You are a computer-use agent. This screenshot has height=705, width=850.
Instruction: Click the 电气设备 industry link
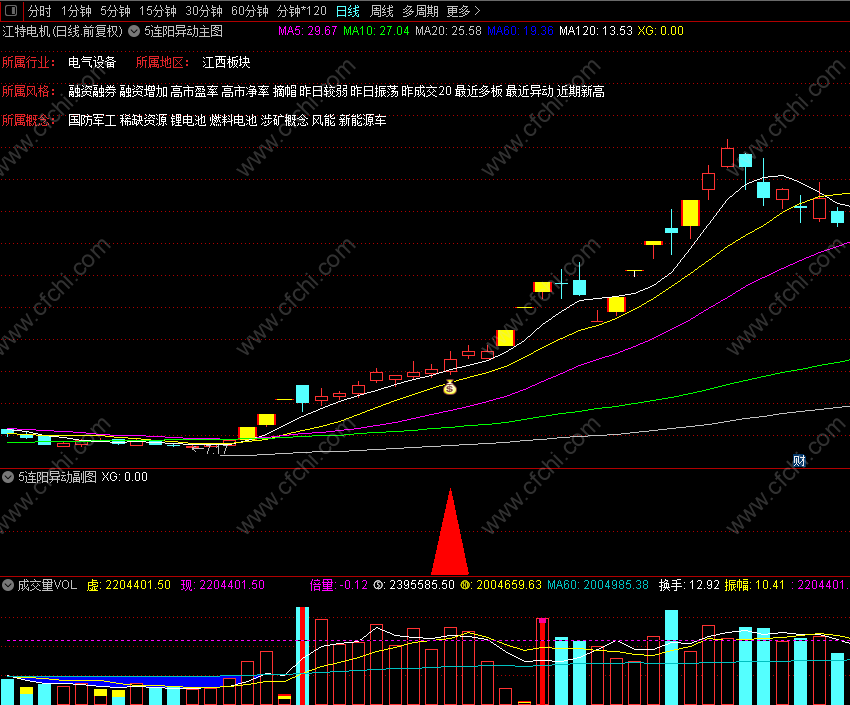[x=92, y=62]
